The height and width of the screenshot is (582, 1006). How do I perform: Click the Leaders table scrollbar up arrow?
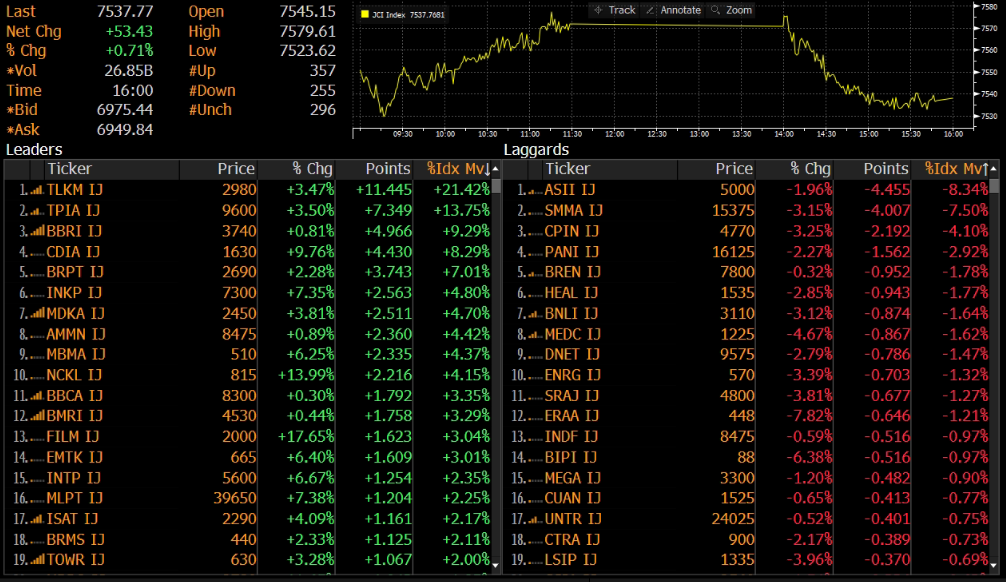(495, 169)
